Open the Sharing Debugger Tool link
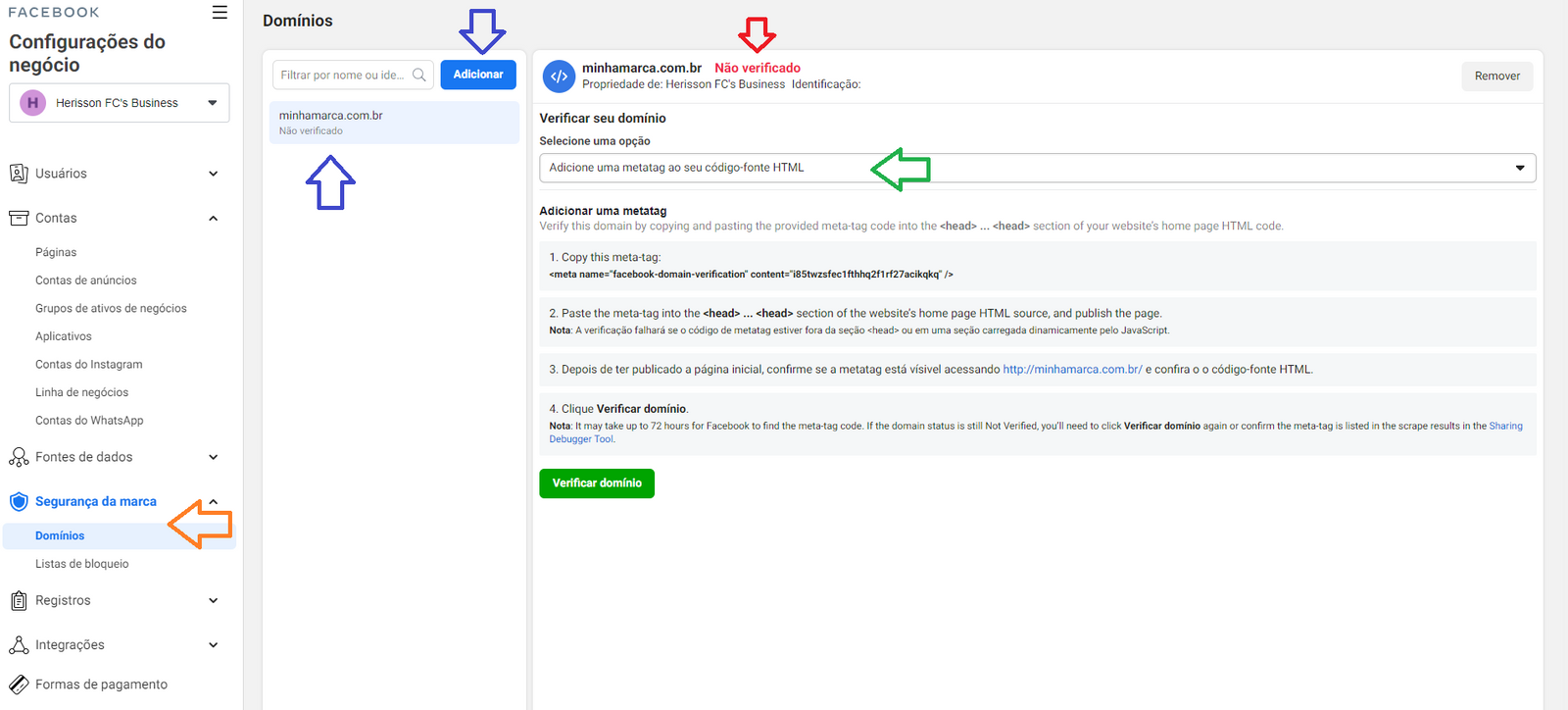The height and width of the screenshot is (710, 1568). pos(1505,427)
